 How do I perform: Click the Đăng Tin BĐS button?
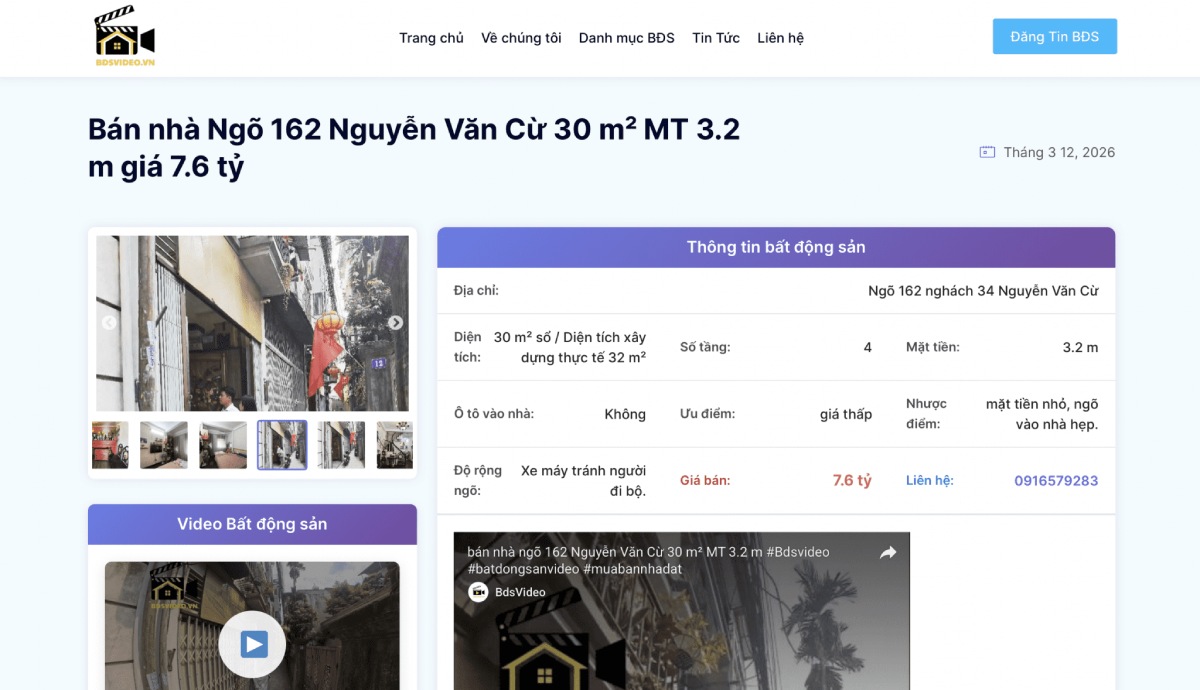pos(1054,36)
